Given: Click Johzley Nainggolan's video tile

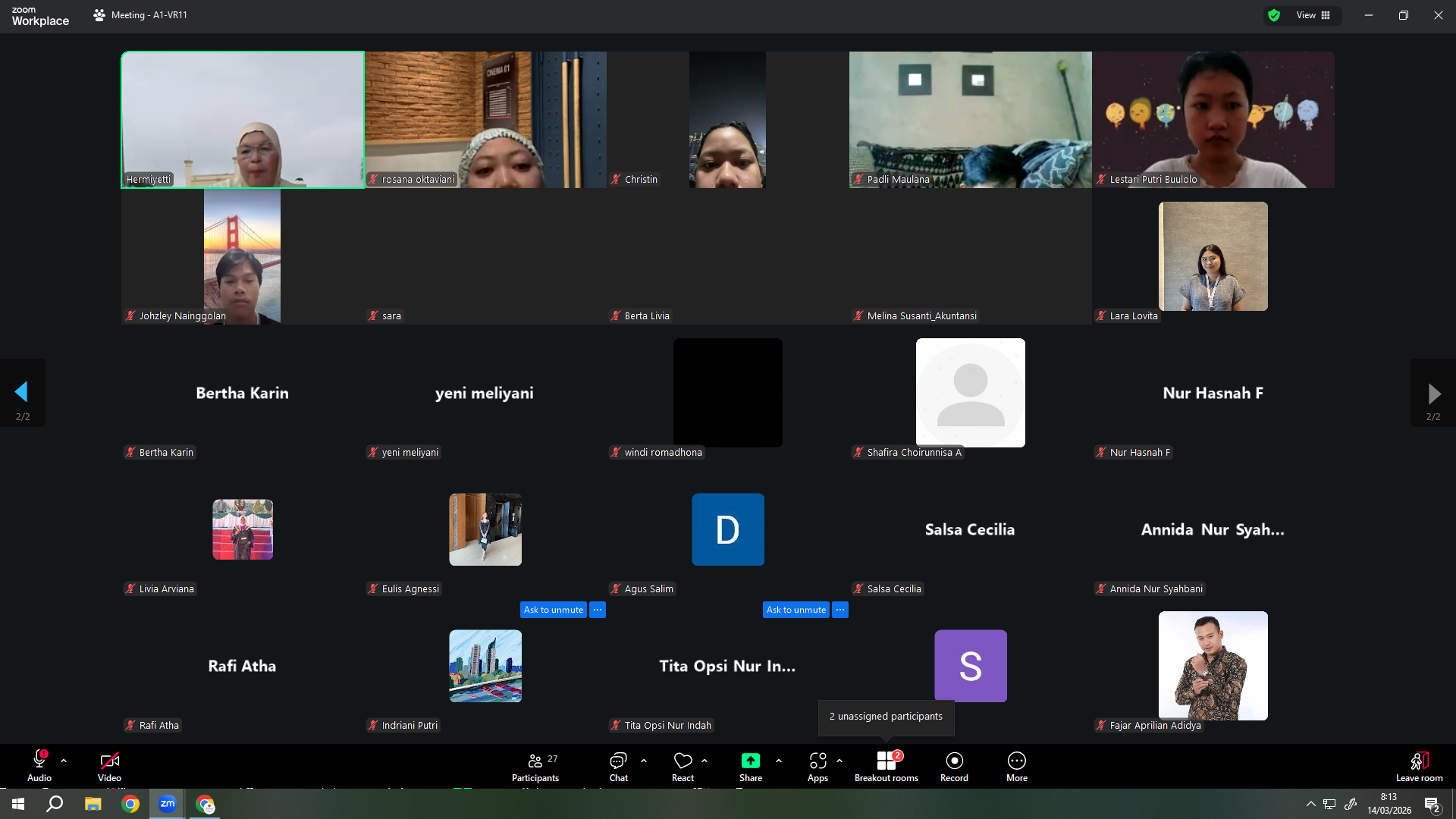Looking at the screenshot, I should (243, 256).
